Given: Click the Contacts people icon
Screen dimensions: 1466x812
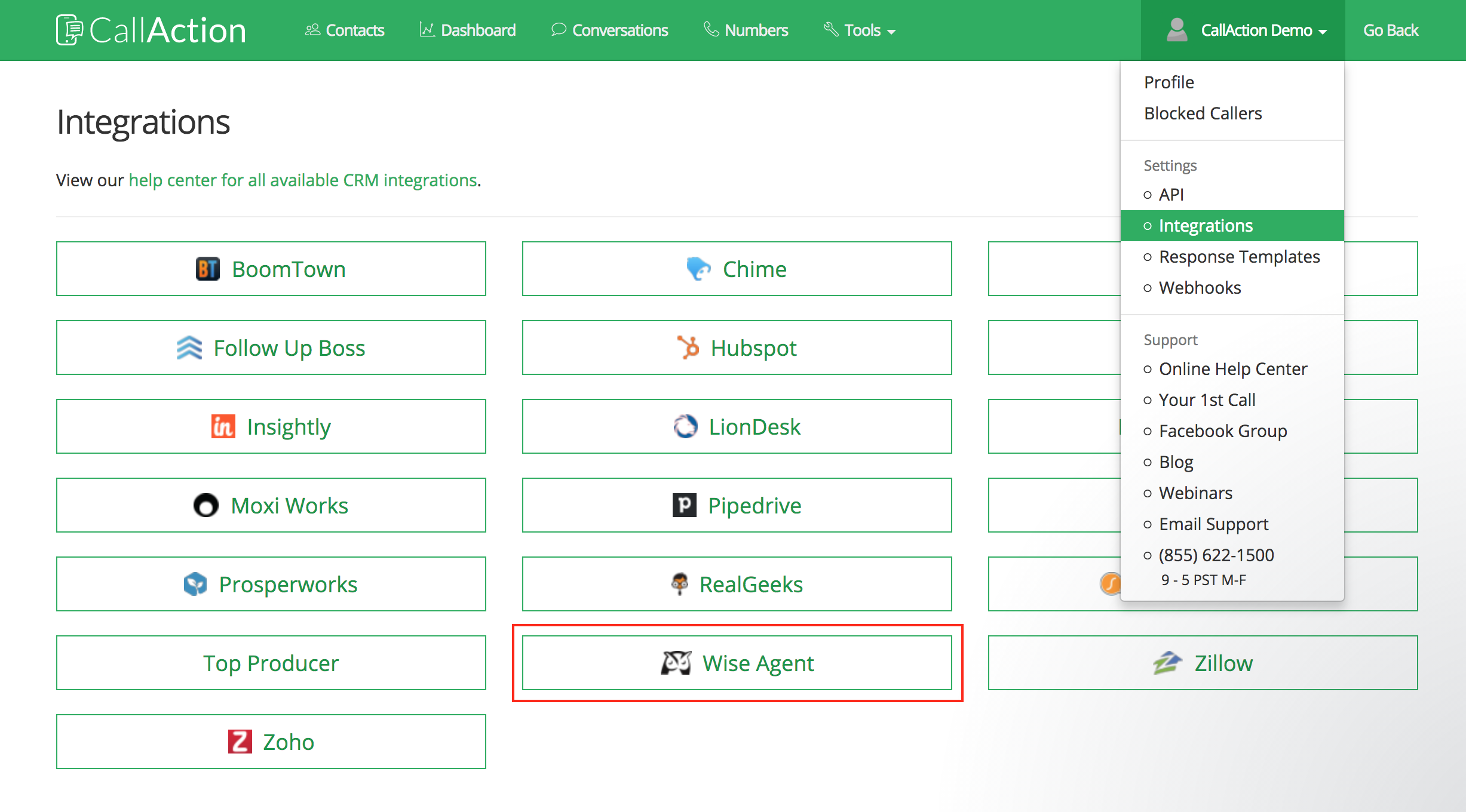Looking at the screenshot, I should pyautogui.click(x=312, y=30).
